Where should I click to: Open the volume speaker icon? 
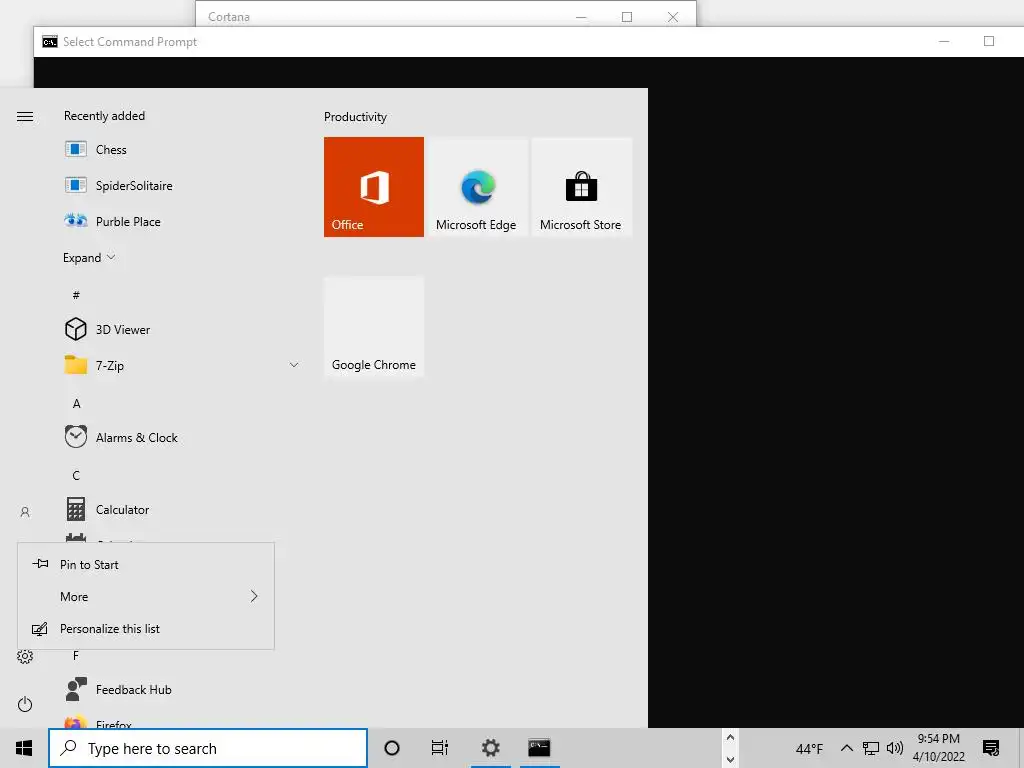click(895, 748)
